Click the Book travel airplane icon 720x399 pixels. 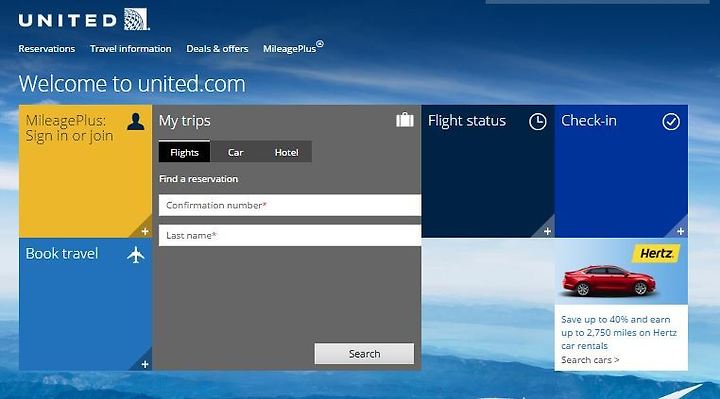(x=135, y=254)
